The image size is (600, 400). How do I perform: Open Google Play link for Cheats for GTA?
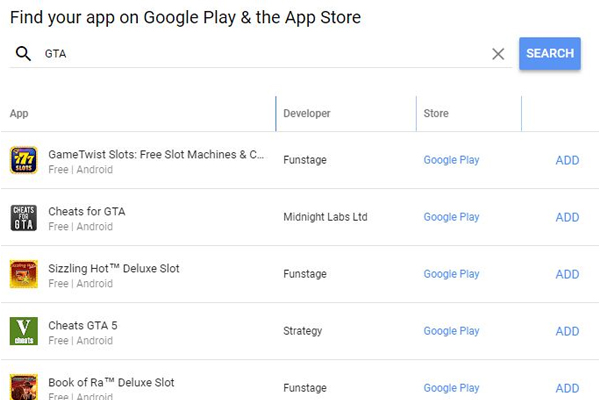451,217
